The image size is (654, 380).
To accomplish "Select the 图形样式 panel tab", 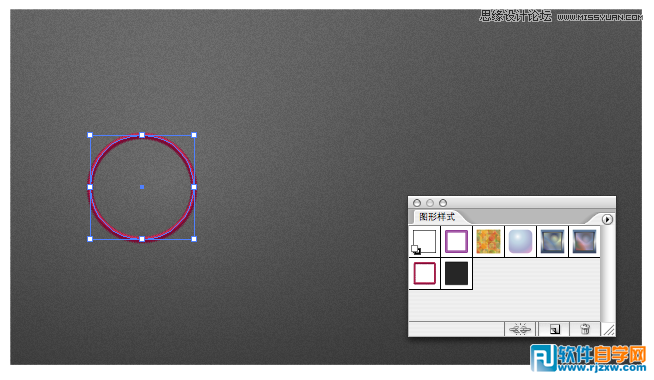I will (437, 217).
